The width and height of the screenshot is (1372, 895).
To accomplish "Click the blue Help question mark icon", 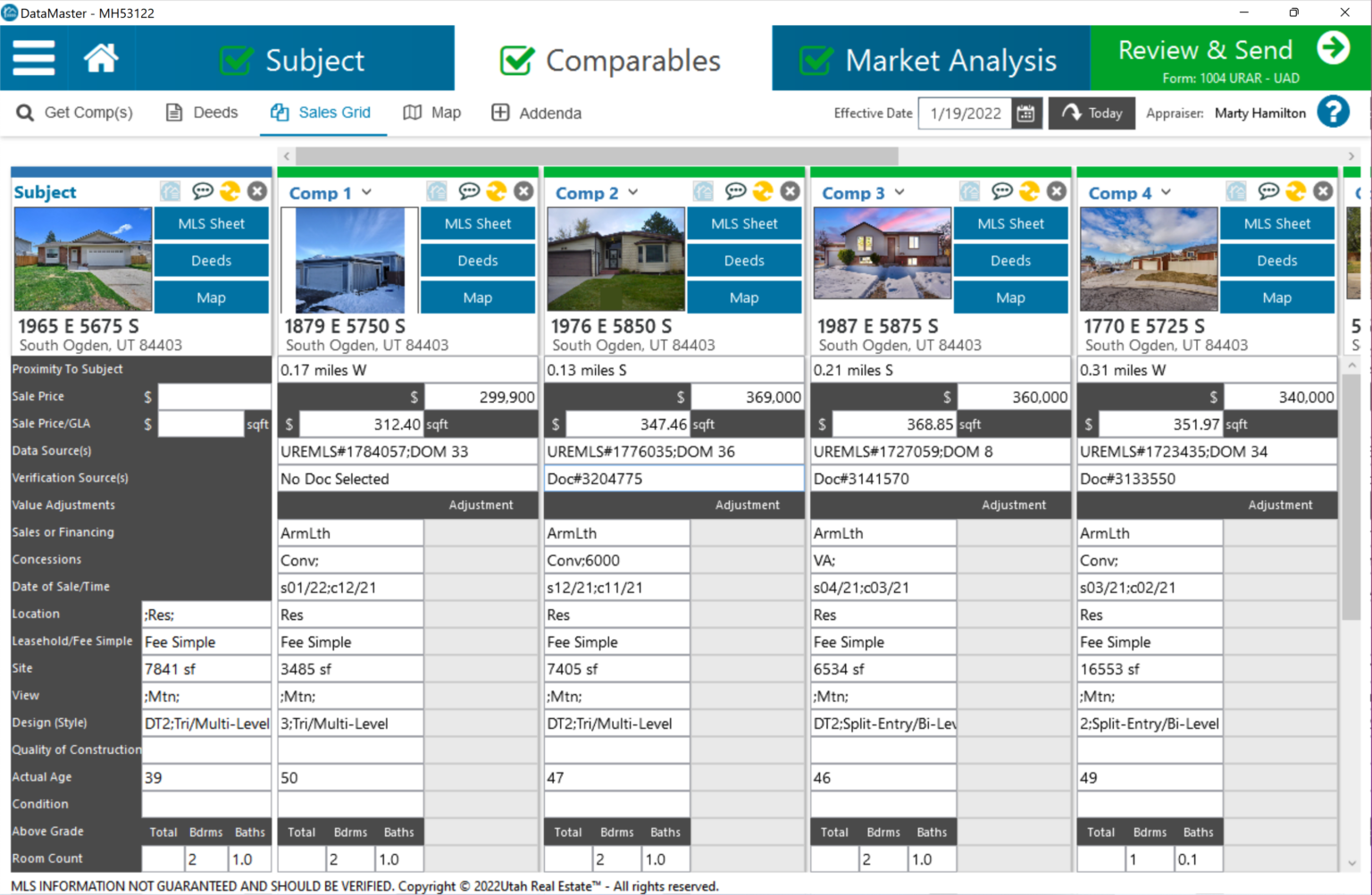I will tap(1334, 112).
